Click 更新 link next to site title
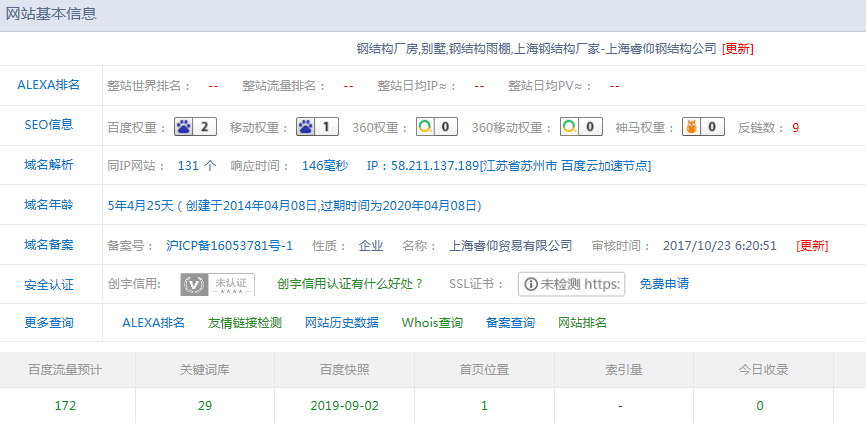866x423 pixels. [737, 49]
